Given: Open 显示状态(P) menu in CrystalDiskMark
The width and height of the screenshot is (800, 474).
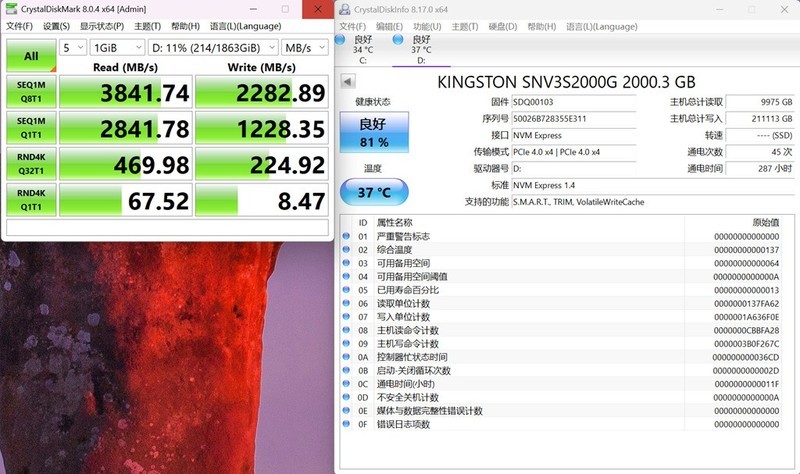Looking at the screenshot, I should [x=102, y=26].
